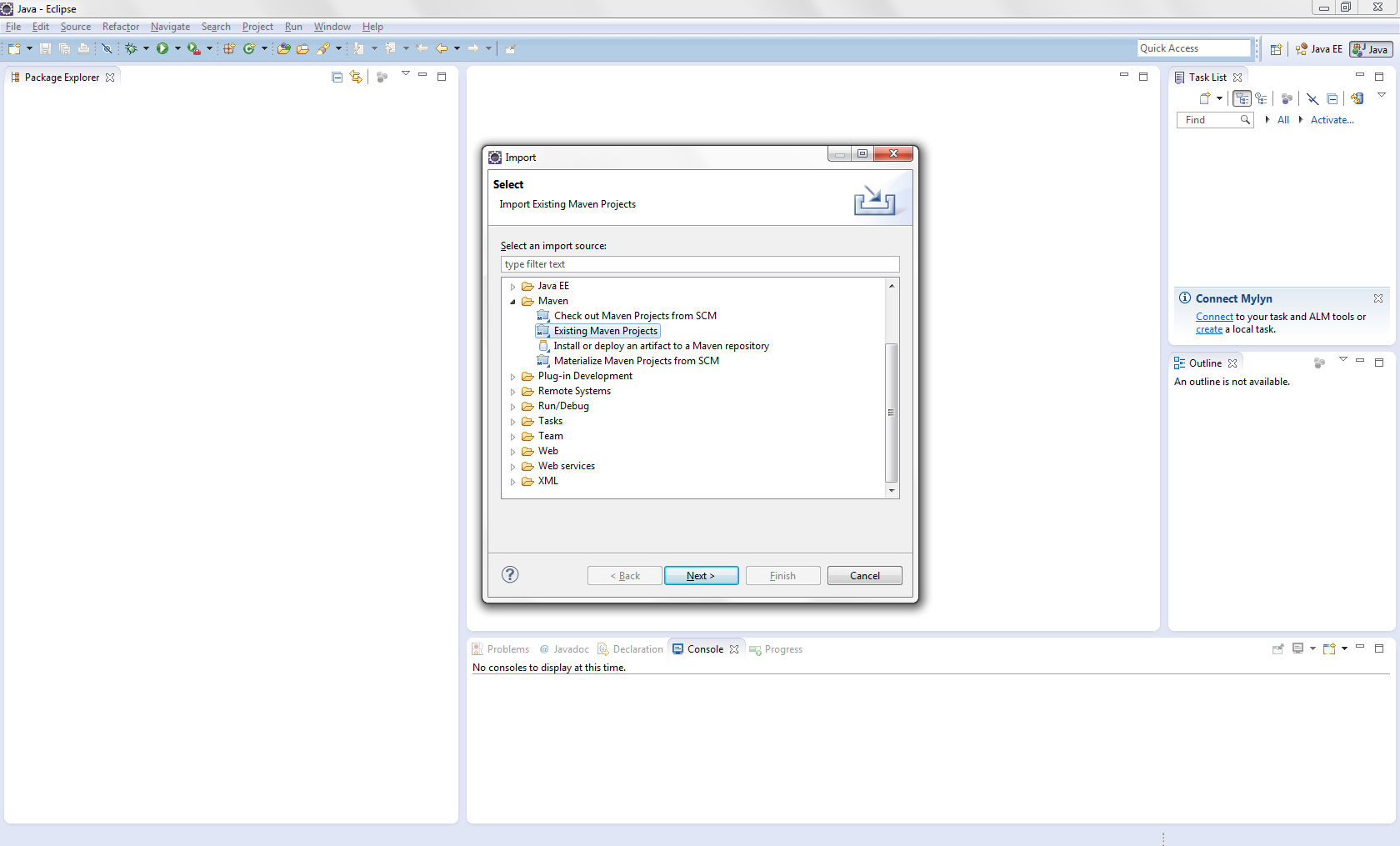Click the Next Annotation toolbar icon
The image size is (1400, 846).
tap(358, 48)
